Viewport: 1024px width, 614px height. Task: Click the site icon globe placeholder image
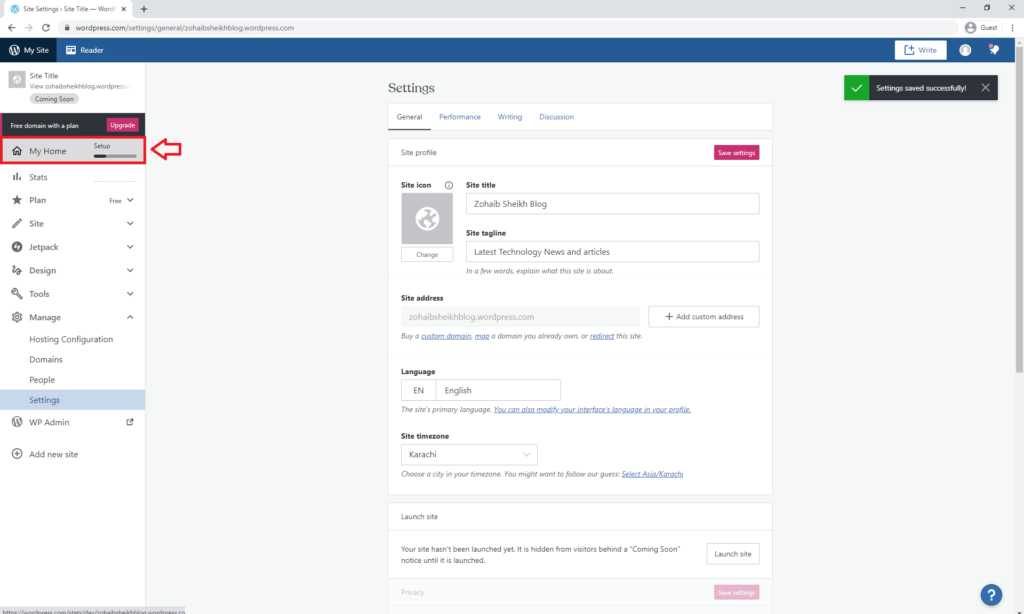[x=426, y=218]
